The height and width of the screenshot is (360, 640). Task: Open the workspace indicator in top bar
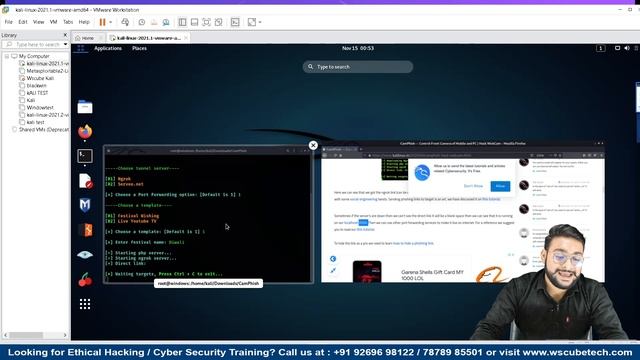pos(601,48)
